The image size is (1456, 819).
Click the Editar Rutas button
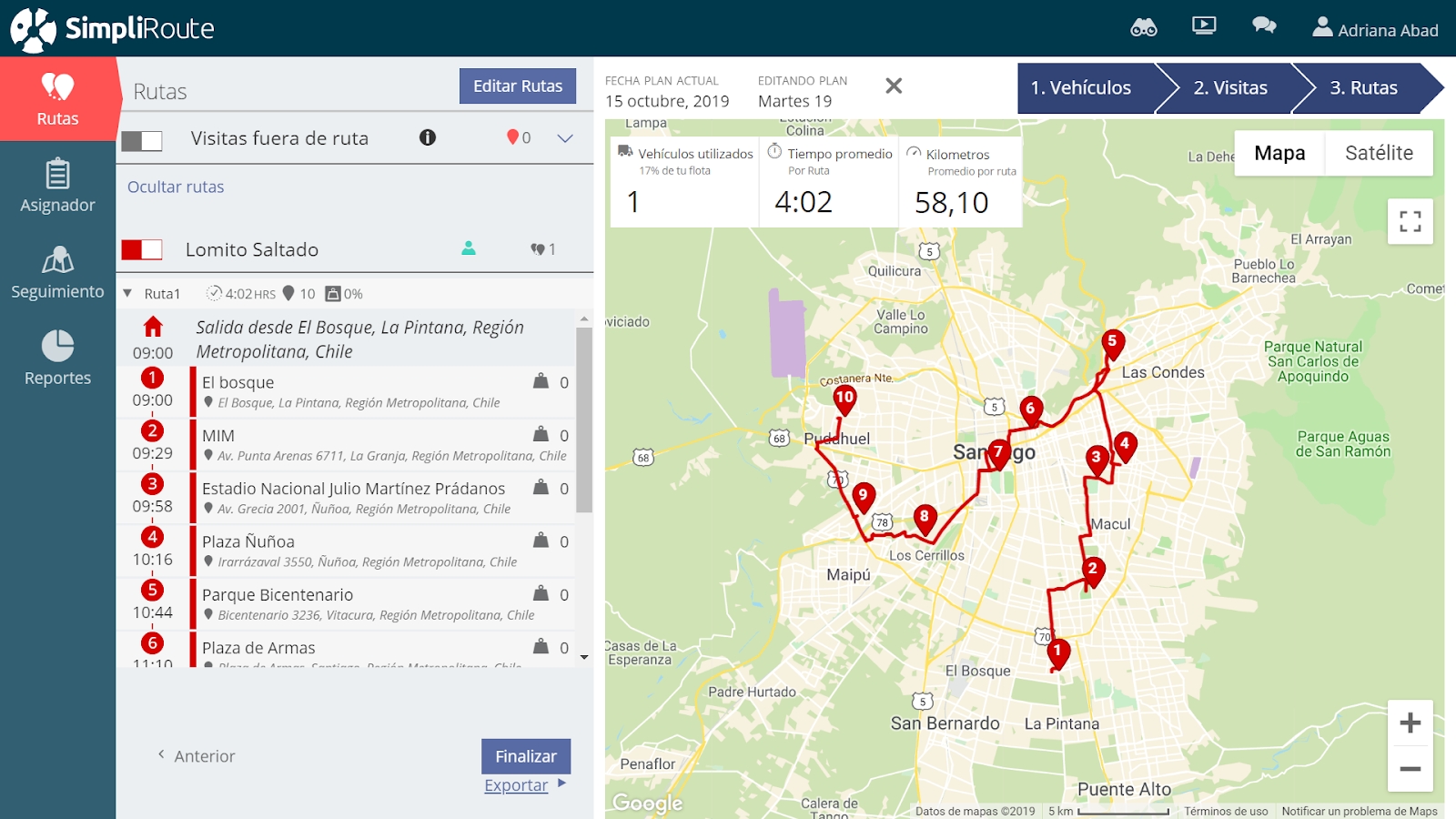click(x=517, y=86)
